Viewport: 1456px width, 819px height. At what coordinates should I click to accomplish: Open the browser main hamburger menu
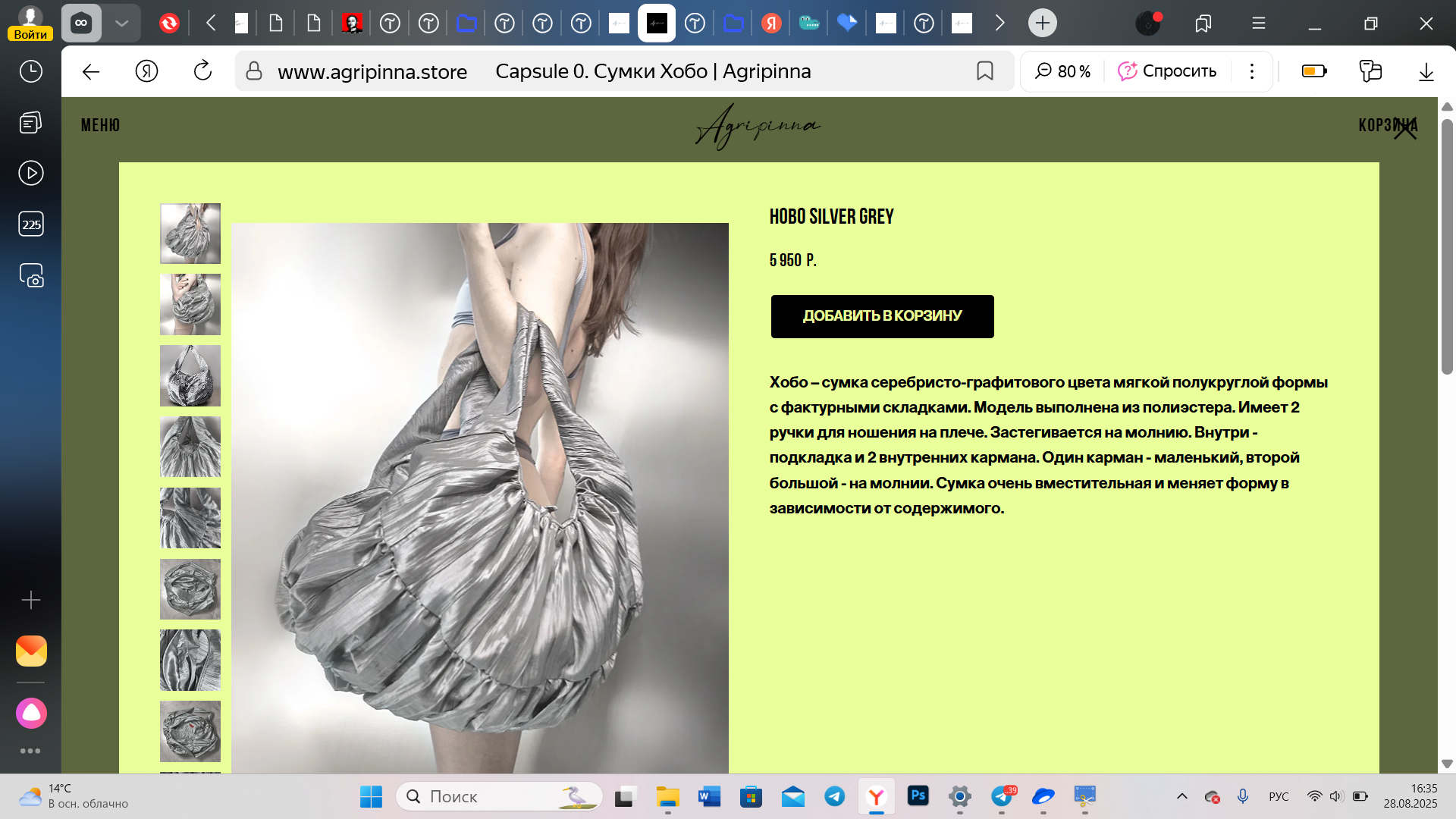click(x=1259, y=24)
